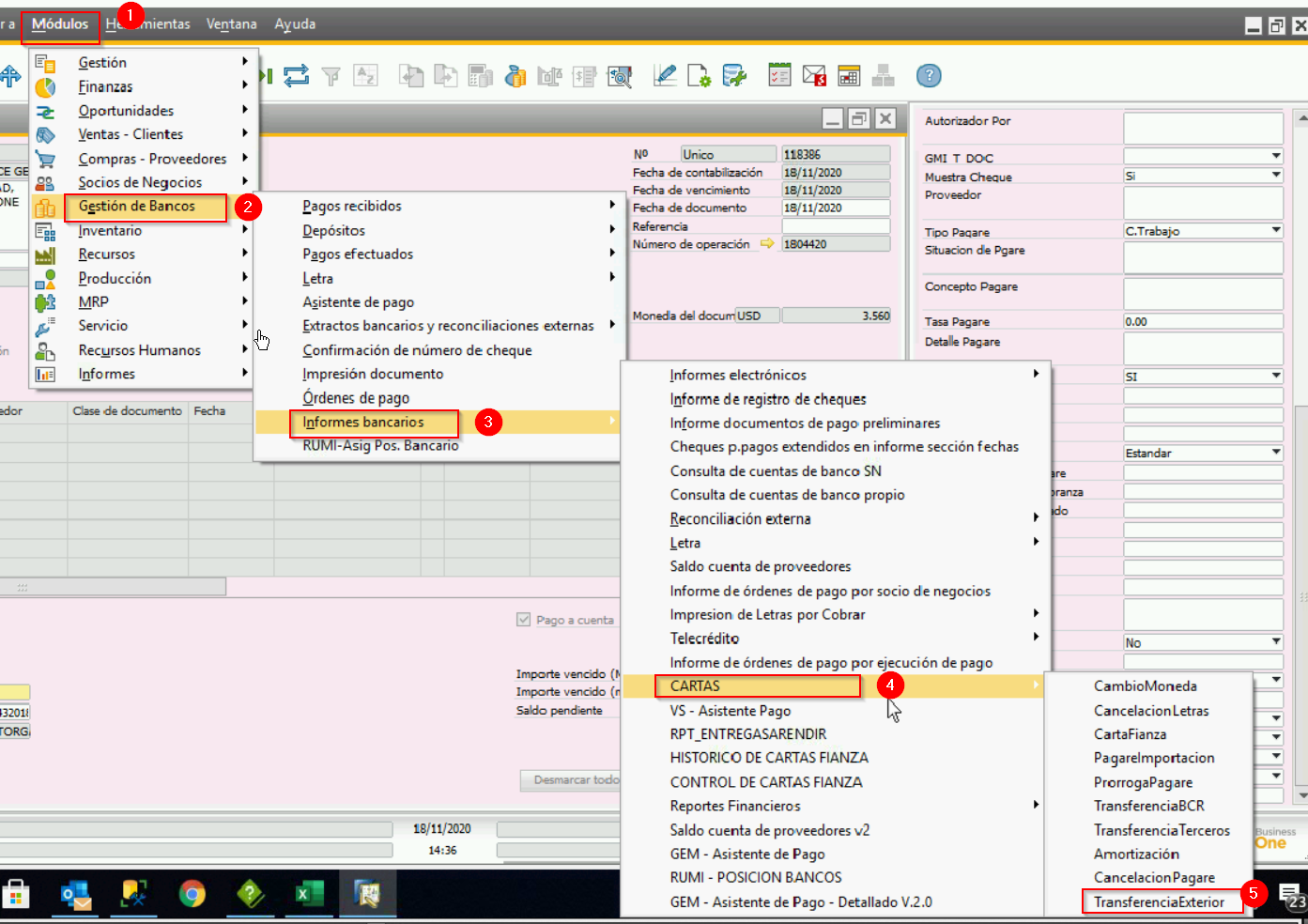1308x924 pixels.
Task: Select Recursos Humanos module
Action: point(139,350)
